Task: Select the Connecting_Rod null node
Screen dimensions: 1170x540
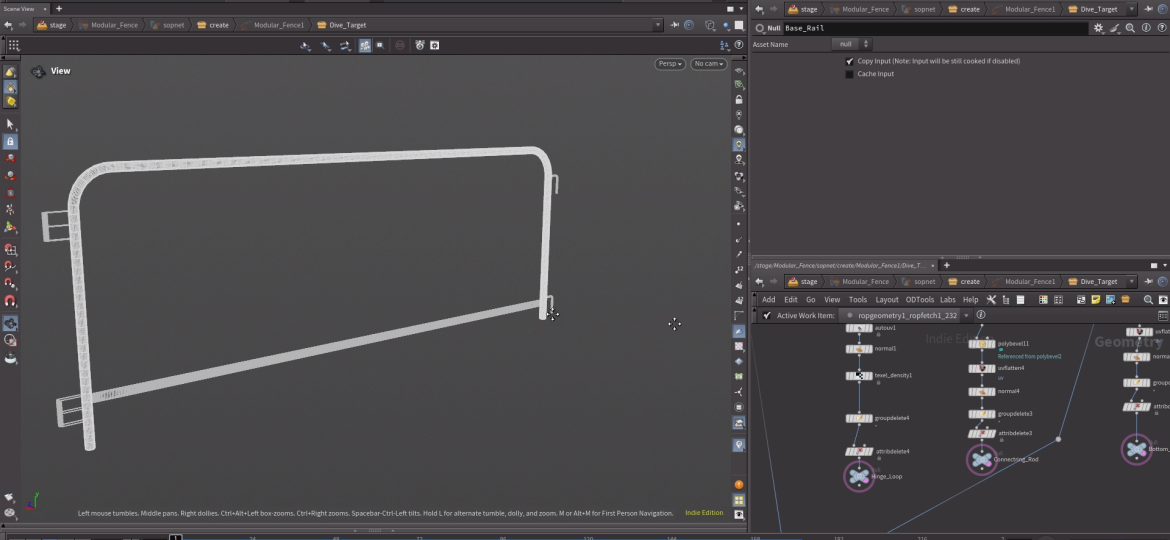Action: pos(982,459)
